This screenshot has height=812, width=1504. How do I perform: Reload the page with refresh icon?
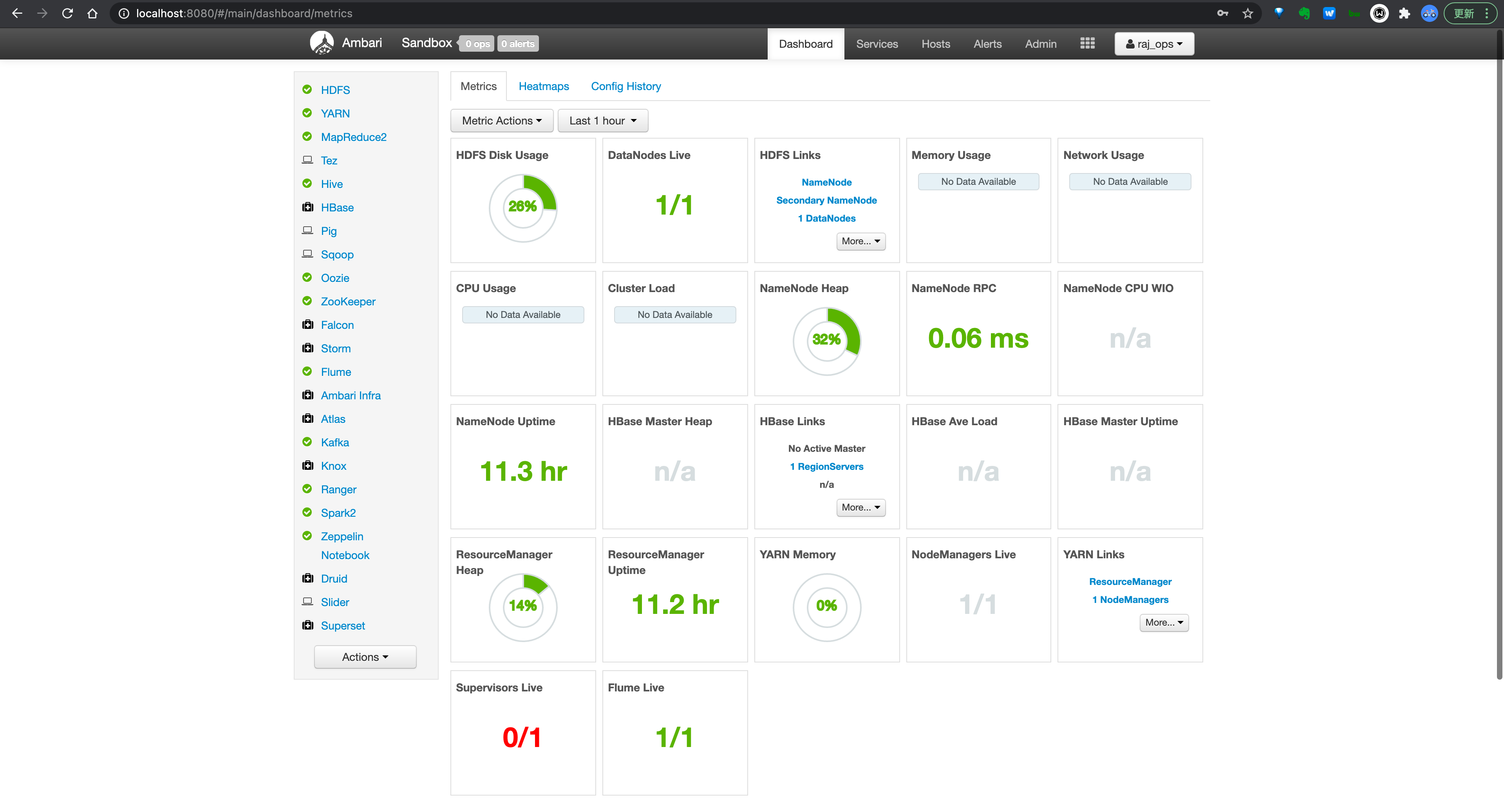(x=67, y=13)
